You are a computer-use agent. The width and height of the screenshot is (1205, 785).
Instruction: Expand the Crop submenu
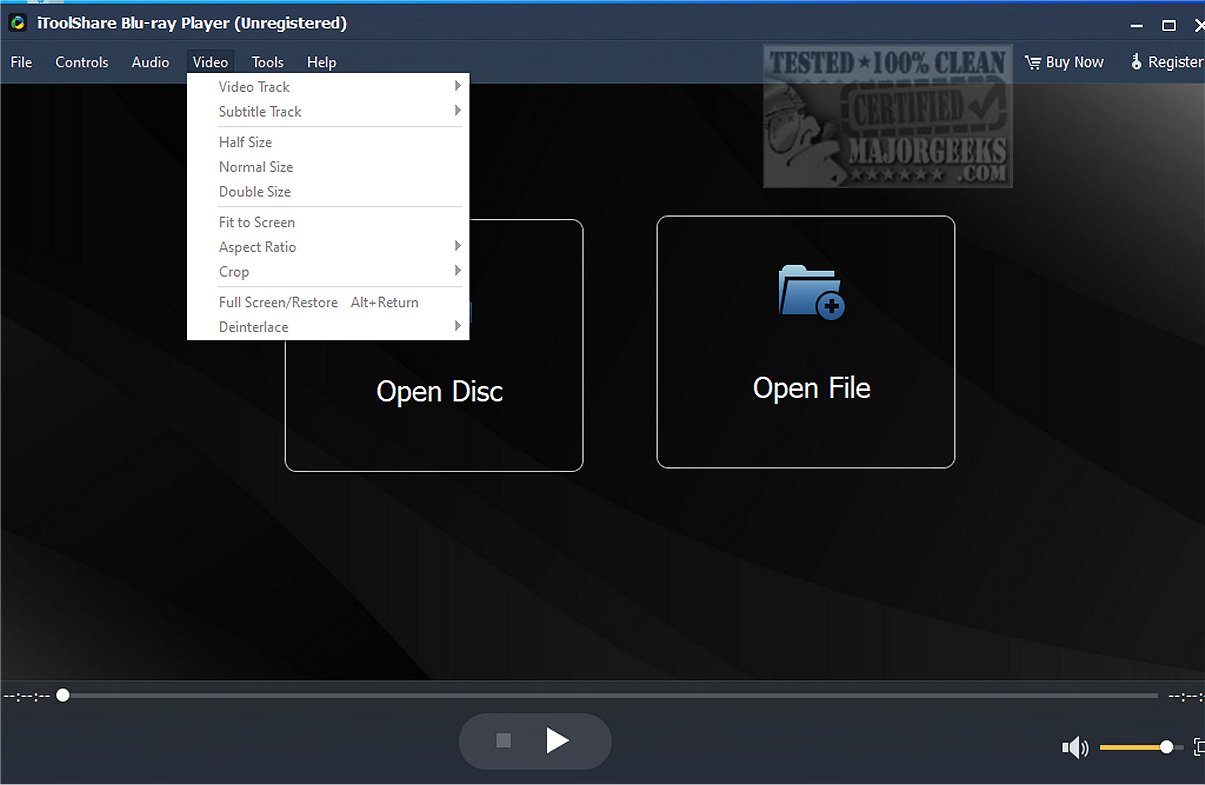328,272
